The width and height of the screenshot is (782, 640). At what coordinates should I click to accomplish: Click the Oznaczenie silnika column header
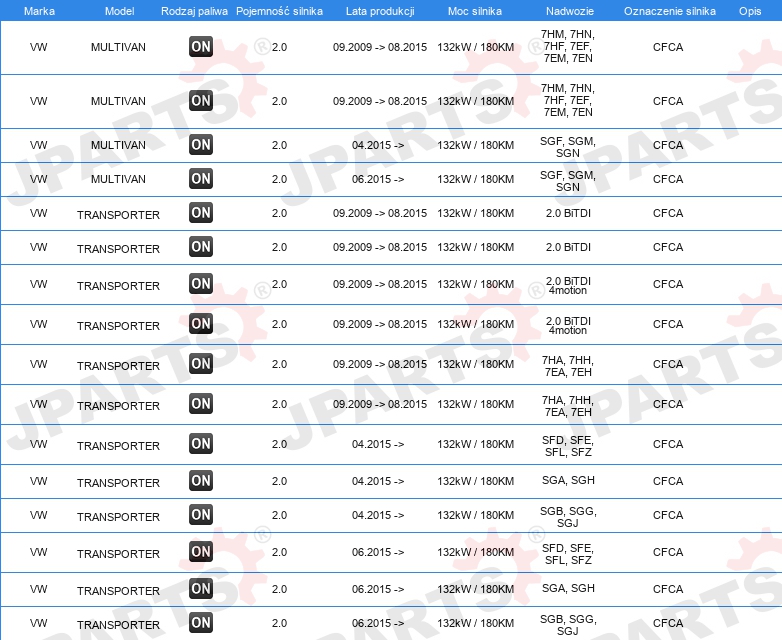(670, 11)
